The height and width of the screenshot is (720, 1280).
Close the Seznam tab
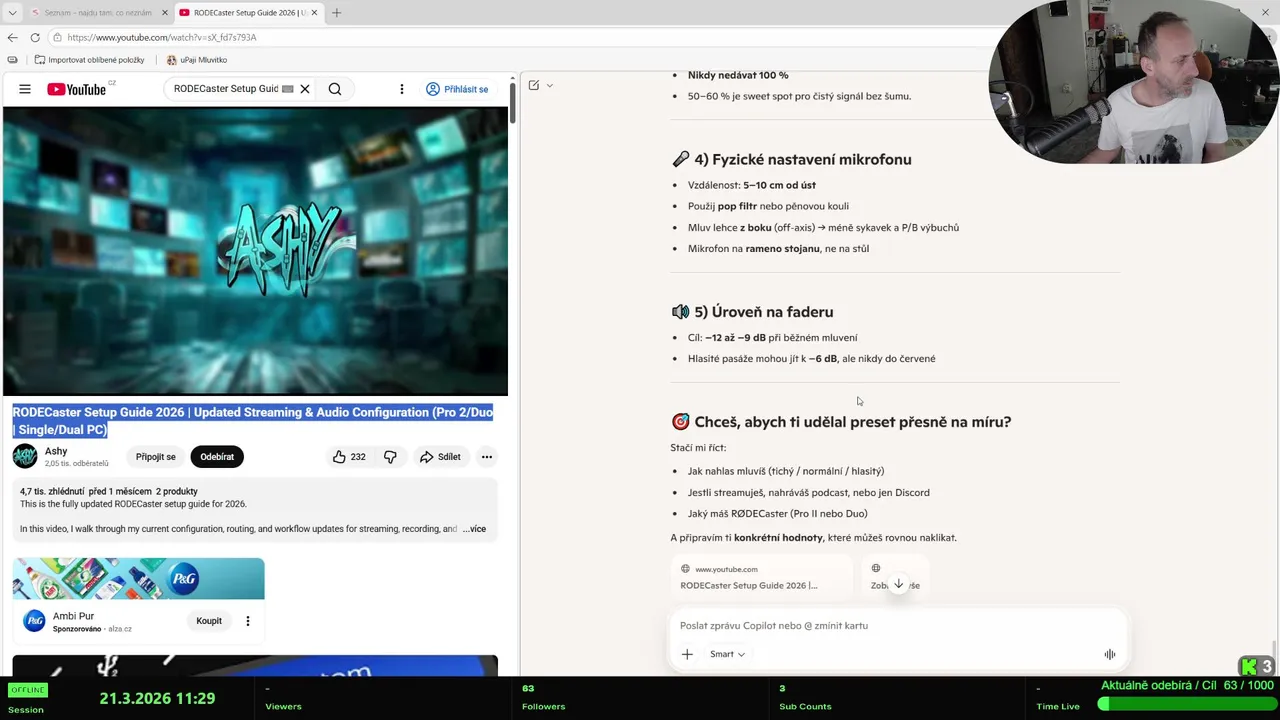(165, 13)
